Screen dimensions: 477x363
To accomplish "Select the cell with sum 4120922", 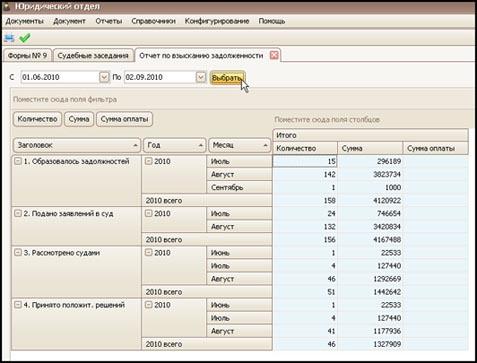I will point(370,201).
